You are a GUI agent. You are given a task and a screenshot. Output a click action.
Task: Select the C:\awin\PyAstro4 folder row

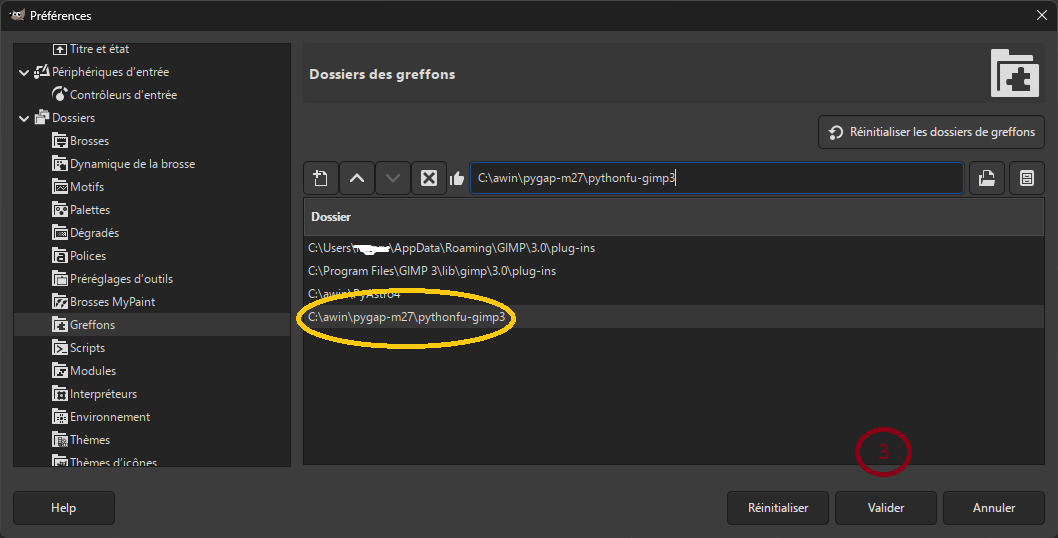[673, 294]
